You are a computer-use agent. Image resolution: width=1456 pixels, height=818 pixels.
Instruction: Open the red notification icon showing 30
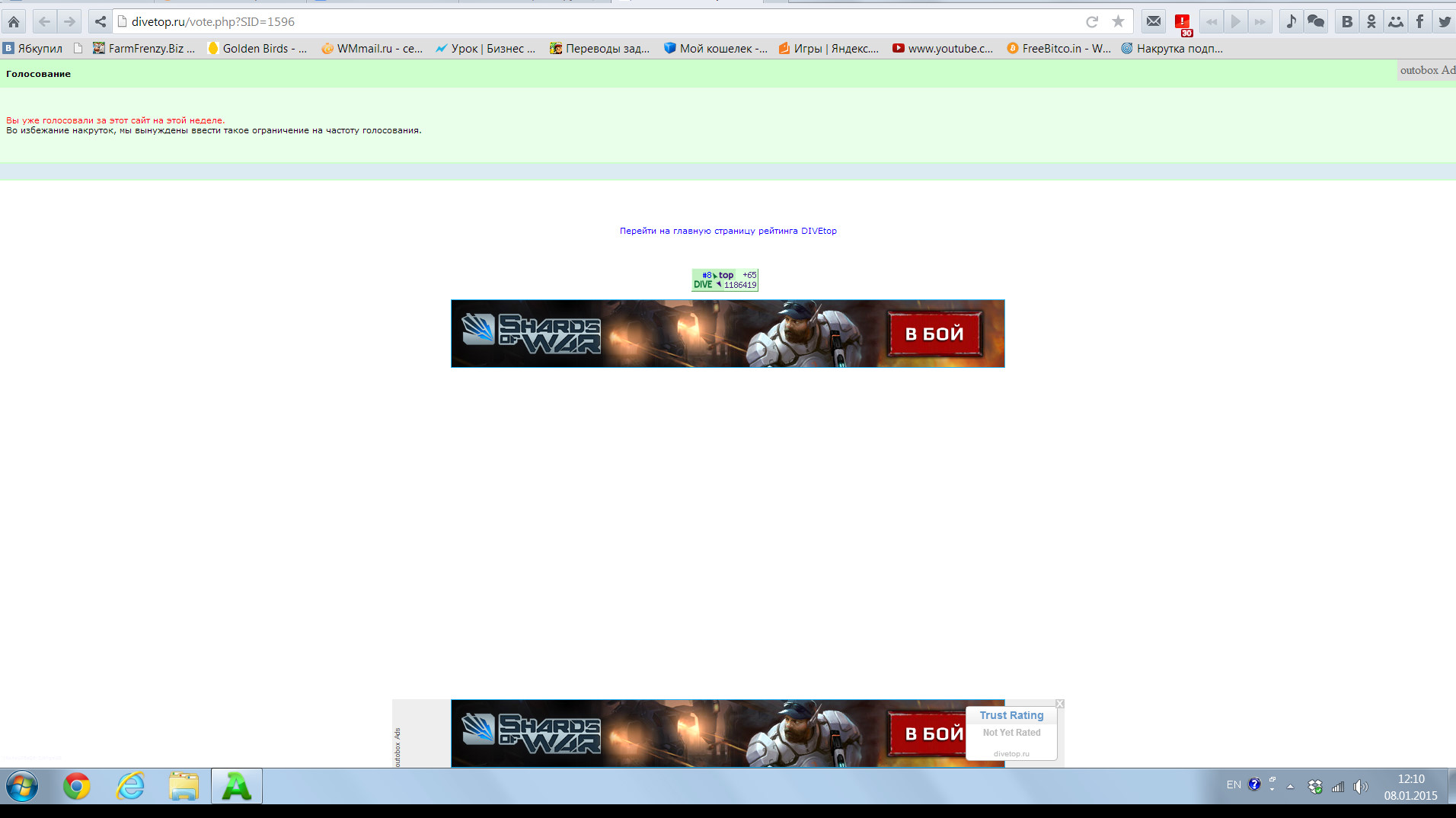click(x=1183, y=24)
